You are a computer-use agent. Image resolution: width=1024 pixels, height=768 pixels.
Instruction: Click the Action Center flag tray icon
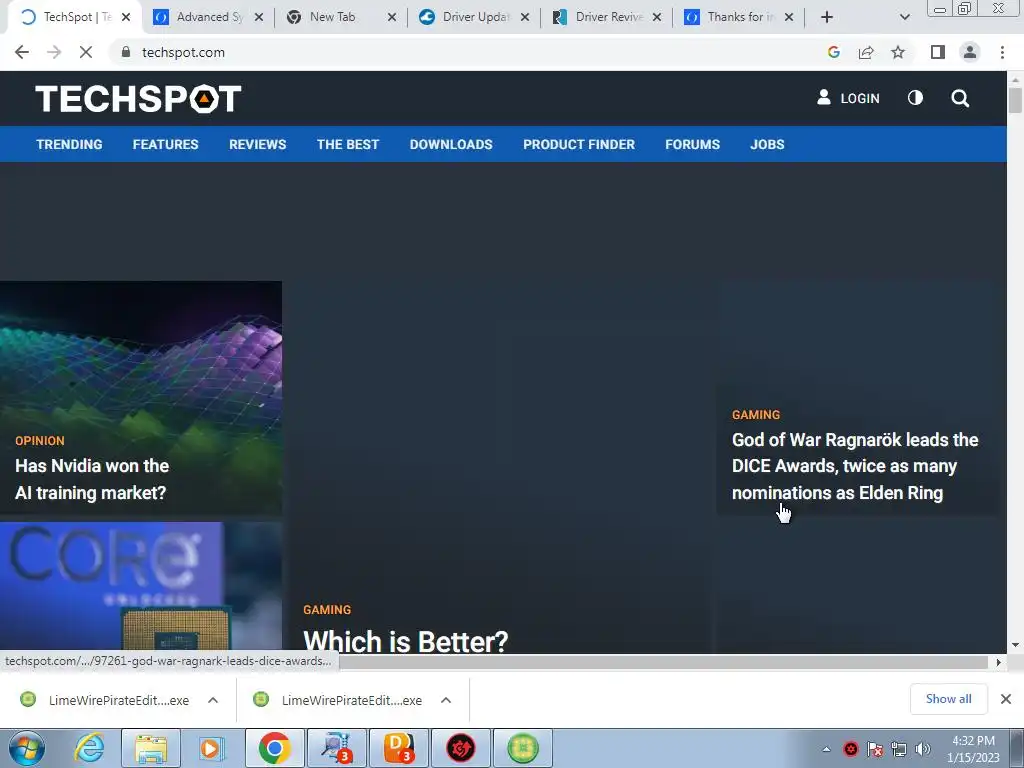point(874,749)
